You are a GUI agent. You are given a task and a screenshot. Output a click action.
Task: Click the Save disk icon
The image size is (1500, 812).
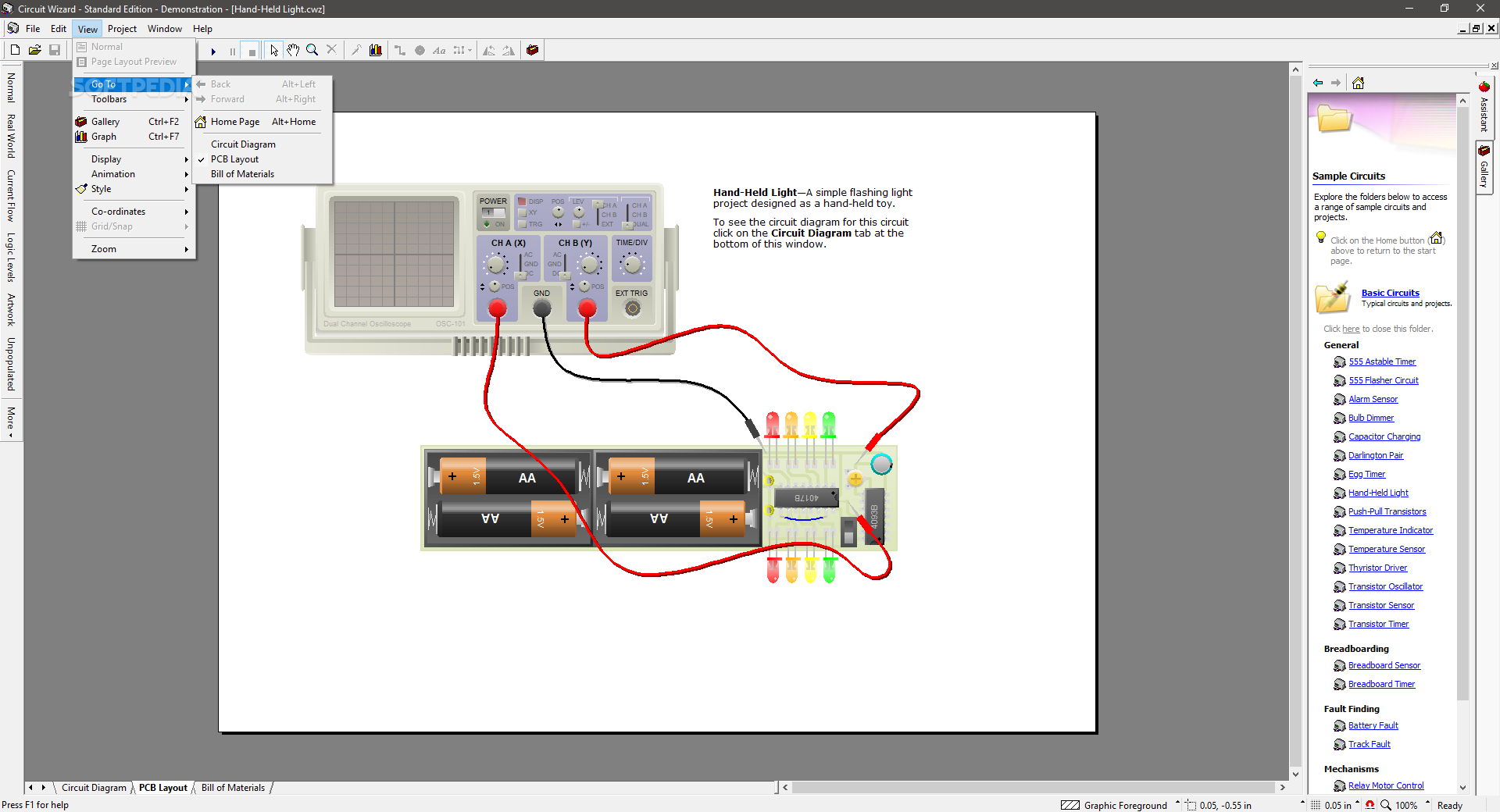(55, 50)
